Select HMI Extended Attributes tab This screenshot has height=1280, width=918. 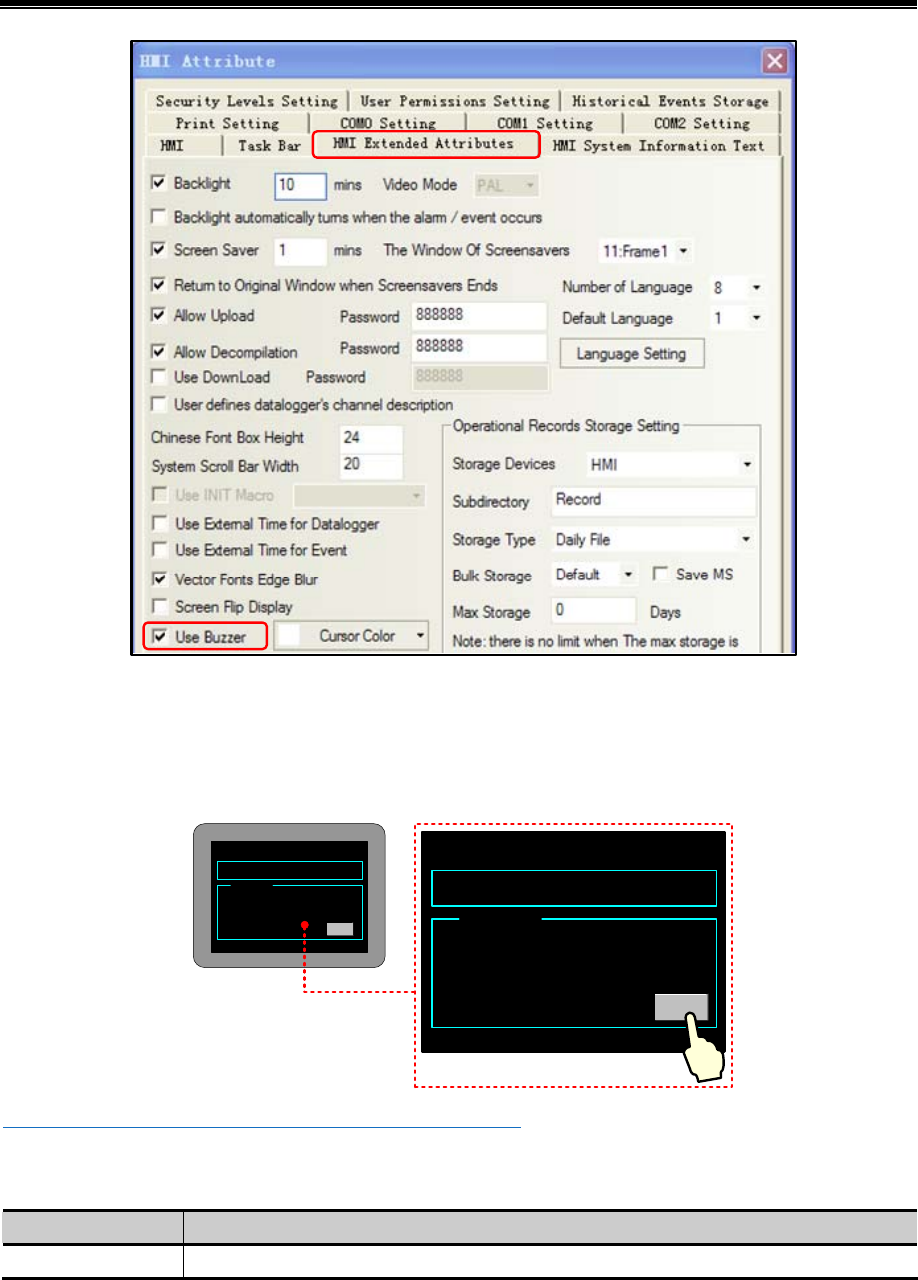click(423, 144)
